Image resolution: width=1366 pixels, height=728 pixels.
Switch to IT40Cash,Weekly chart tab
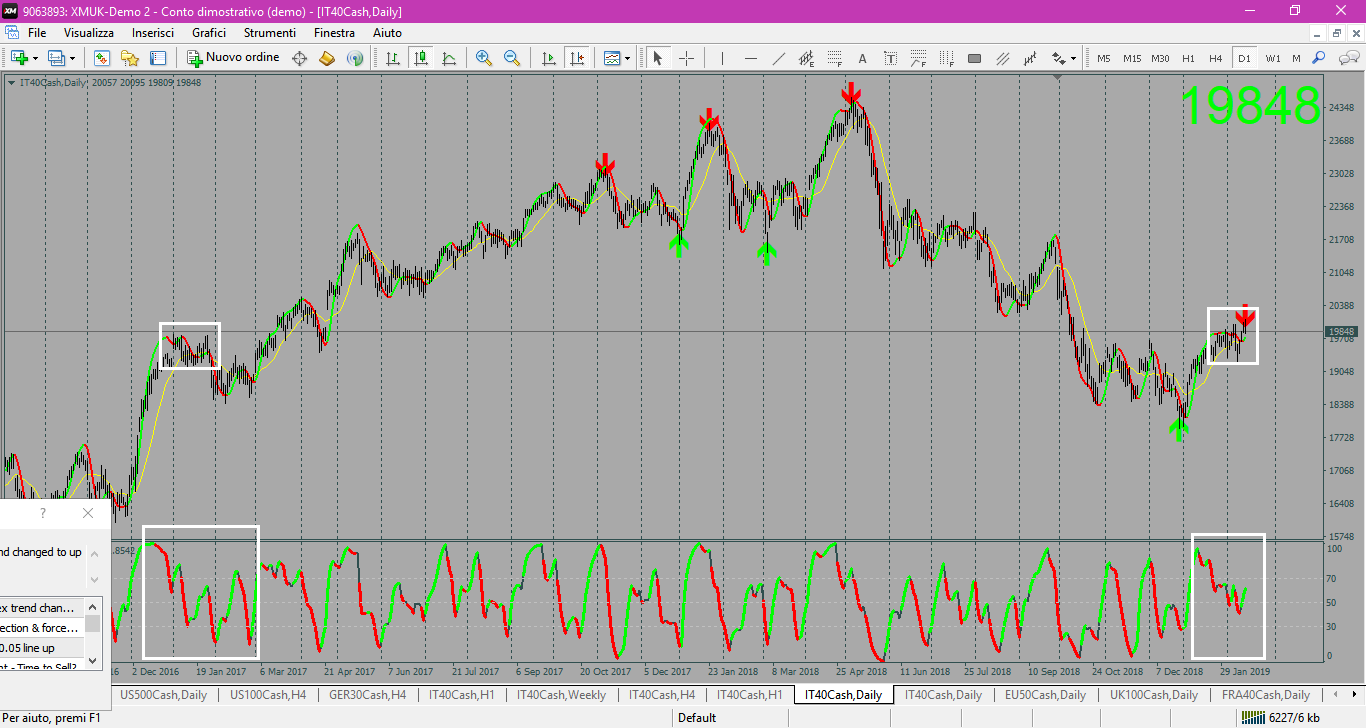pyautogui.click(x=561, y=695)
